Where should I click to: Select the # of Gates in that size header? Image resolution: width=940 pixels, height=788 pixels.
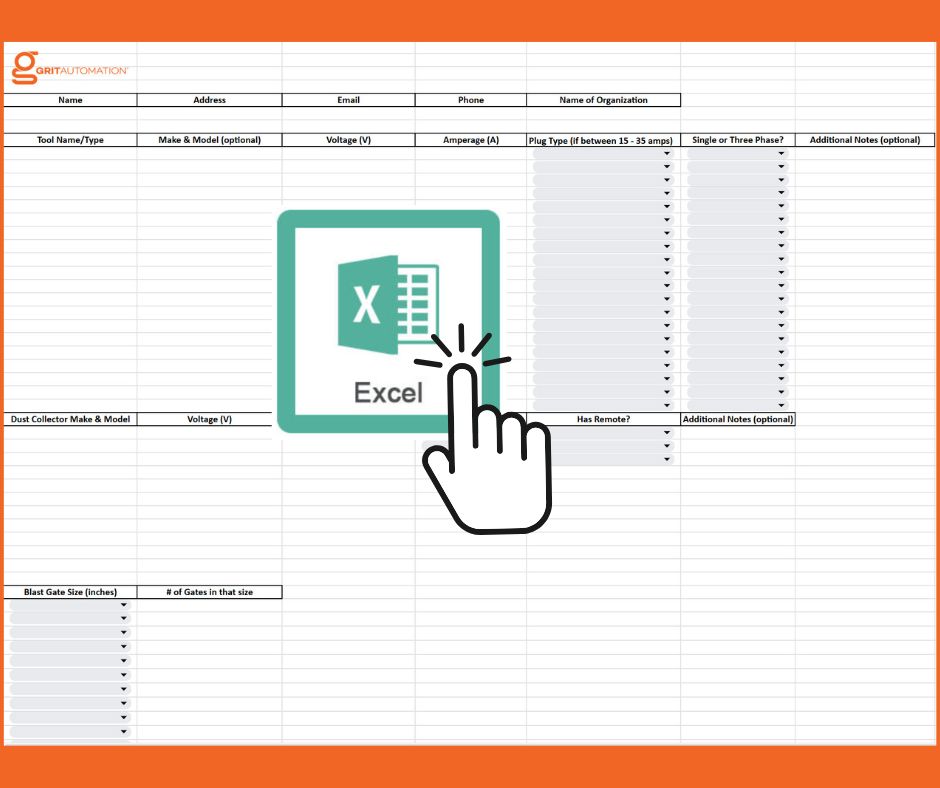(x=209, y=592)
